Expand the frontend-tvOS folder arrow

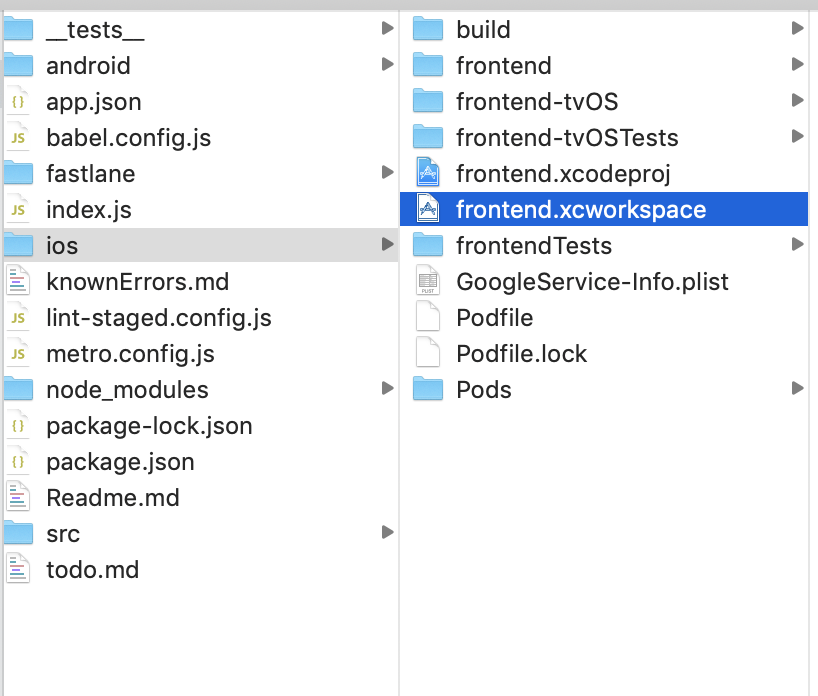pyautogui.click(x=797, y=101)
